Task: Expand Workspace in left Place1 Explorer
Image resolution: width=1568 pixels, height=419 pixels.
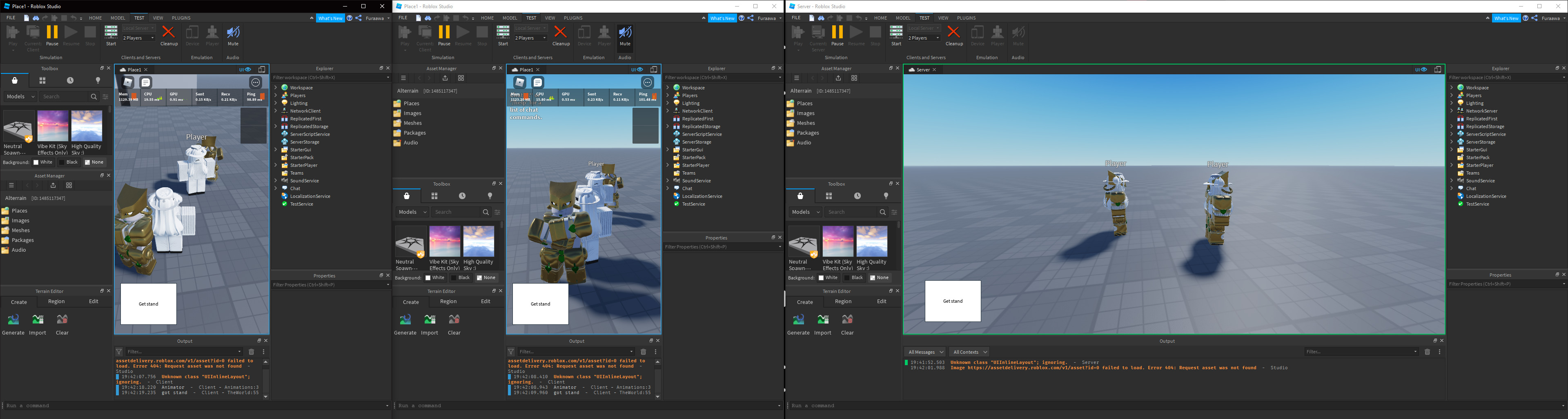Action: point(276,88)
